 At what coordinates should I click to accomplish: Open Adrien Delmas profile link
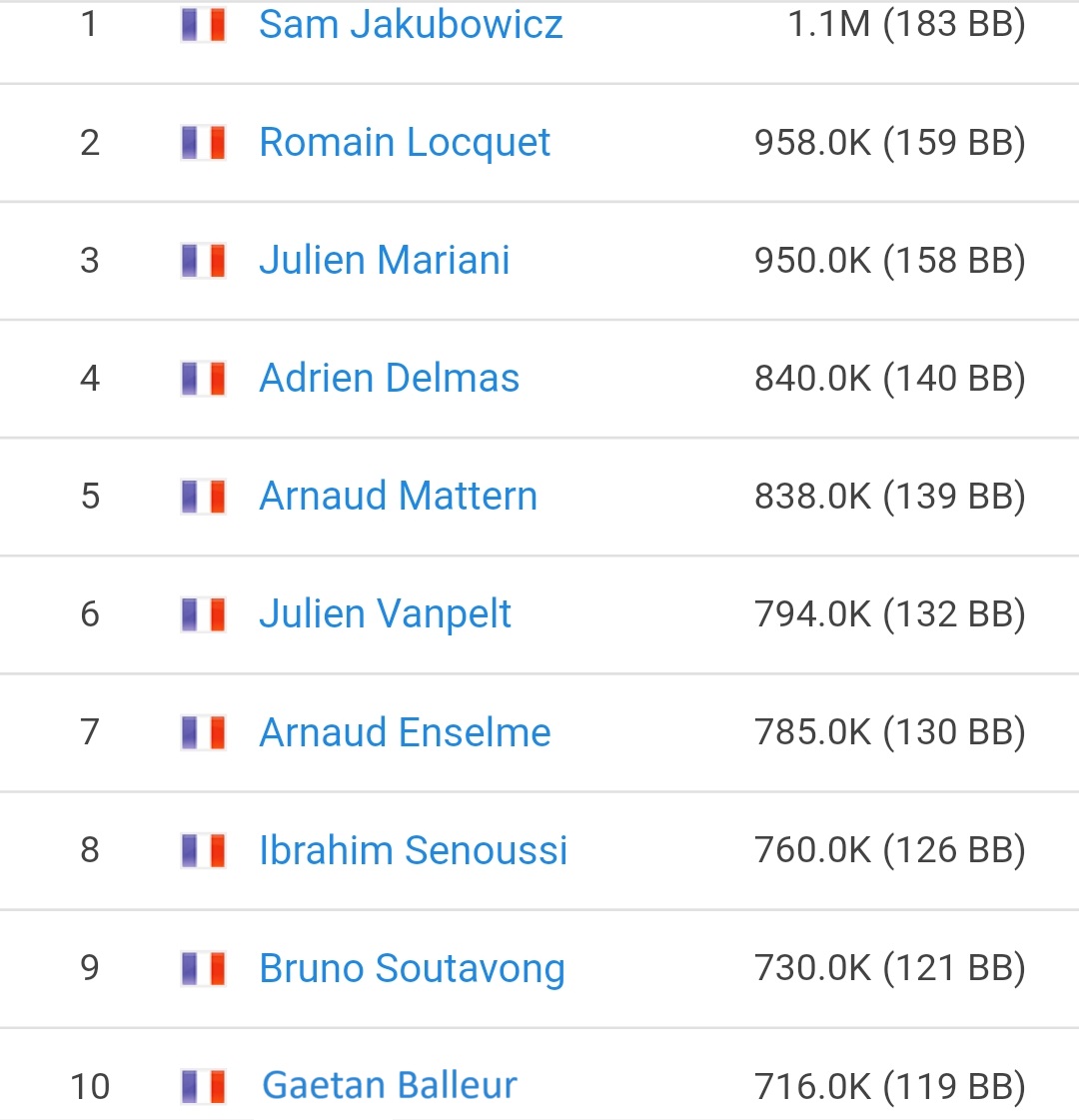click(x=390, y=378)
